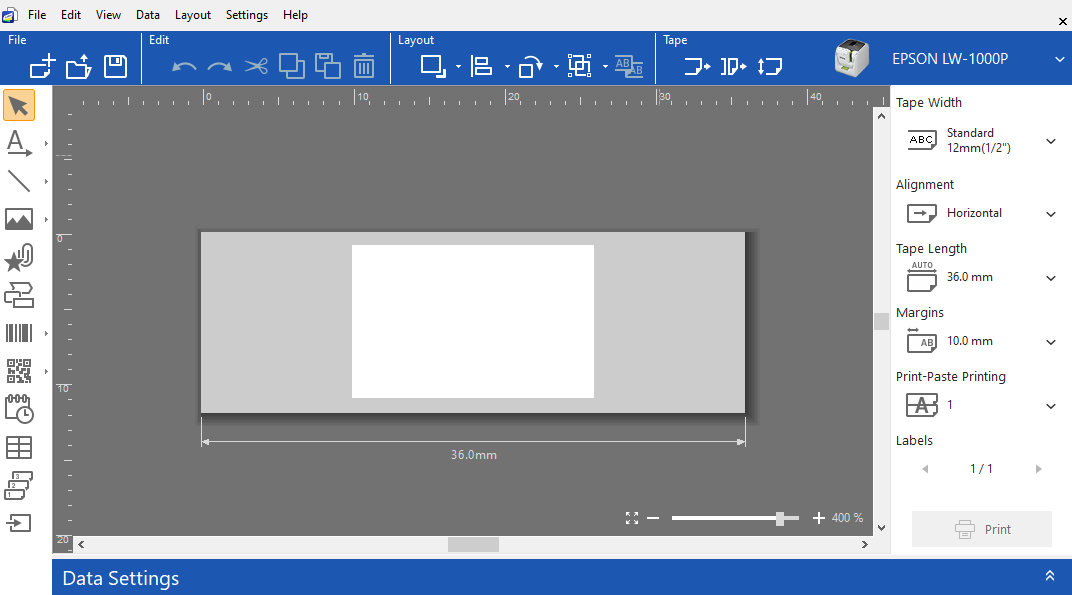Image resolution: width=1072 pixels, height=595 pixels.
Task: Open the symbol and clip art tool
Action: [18, 258]
